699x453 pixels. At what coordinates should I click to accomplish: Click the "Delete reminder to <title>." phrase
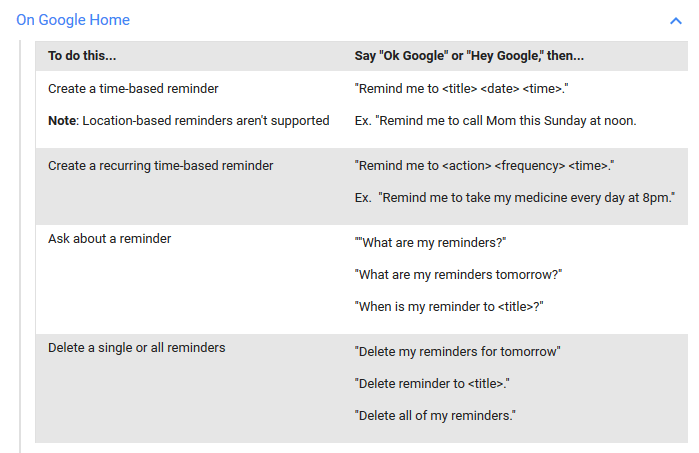coord(433,383)
